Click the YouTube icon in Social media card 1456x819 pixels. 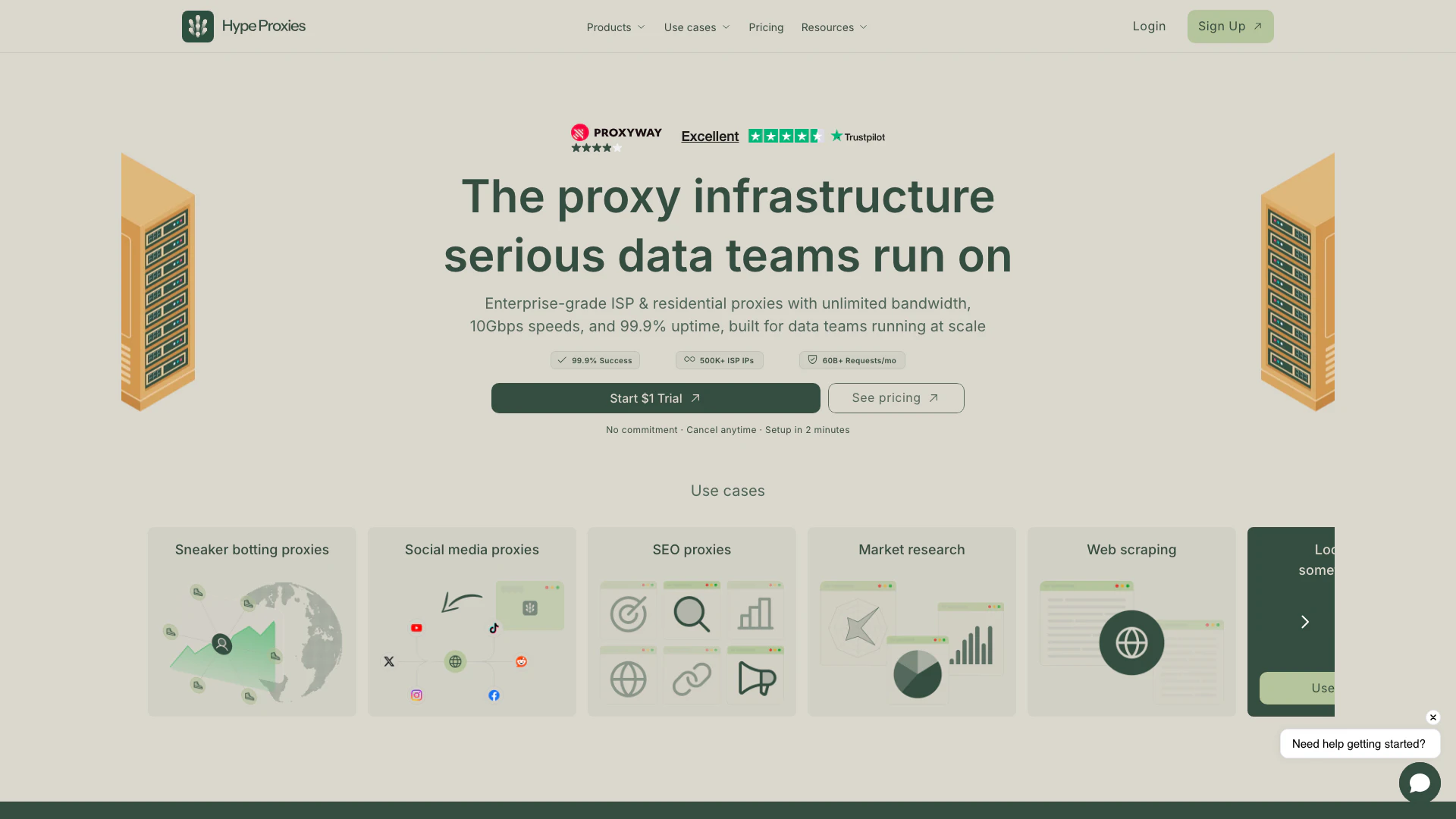pyautogui.click(x=416, y=628)
